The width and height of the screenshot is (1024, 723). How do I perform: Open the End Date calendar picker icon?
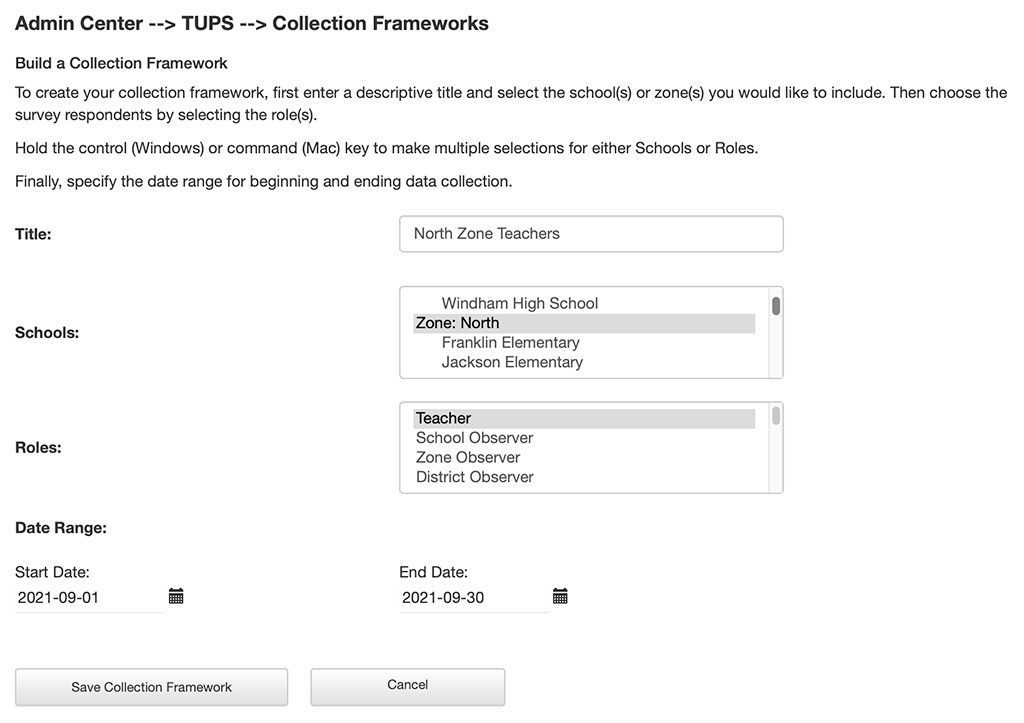pos(560,596)
